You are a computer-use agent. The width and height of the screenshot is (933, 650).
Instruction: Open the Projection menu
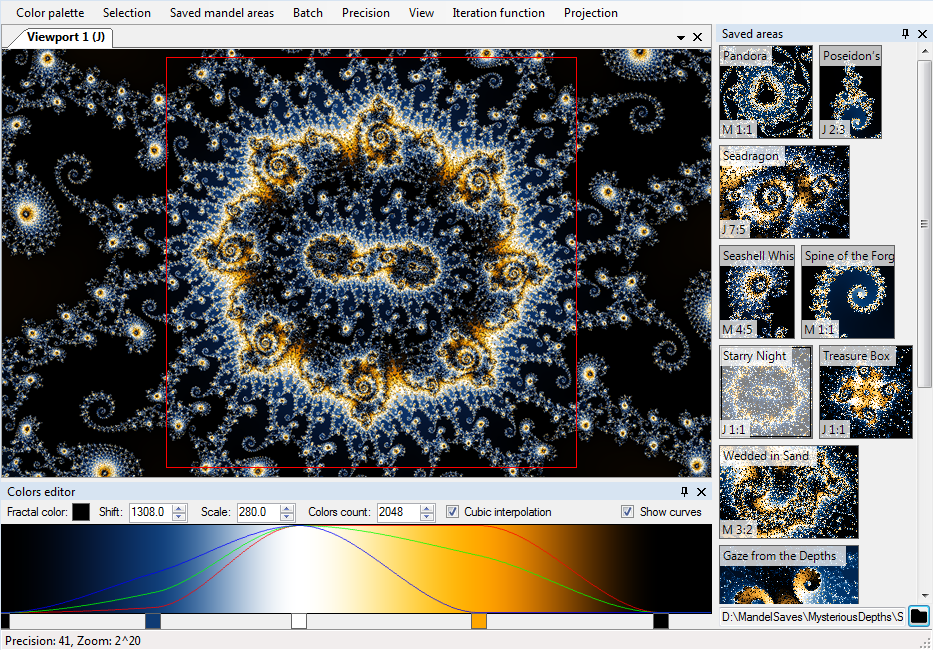pos(590,13)
